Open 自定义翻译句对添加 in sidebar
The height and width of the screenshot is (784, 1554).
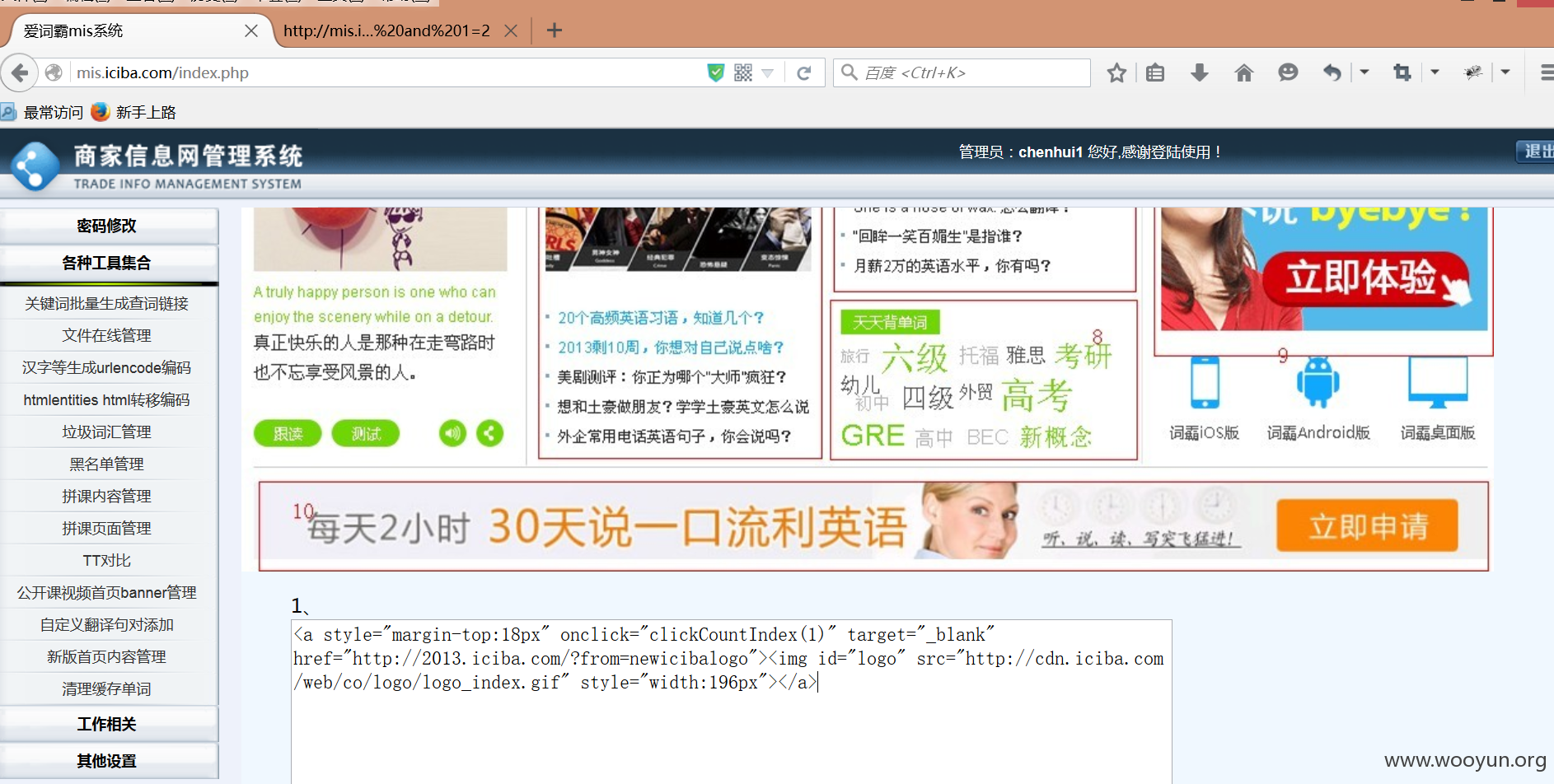tap(107, 625)
